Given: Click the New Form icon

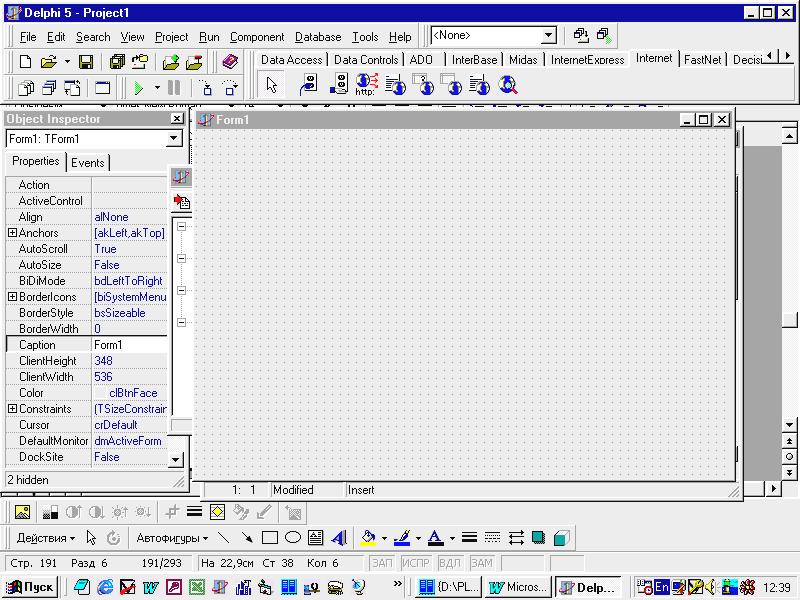Looking at the screenshot, I should (103, 88).
